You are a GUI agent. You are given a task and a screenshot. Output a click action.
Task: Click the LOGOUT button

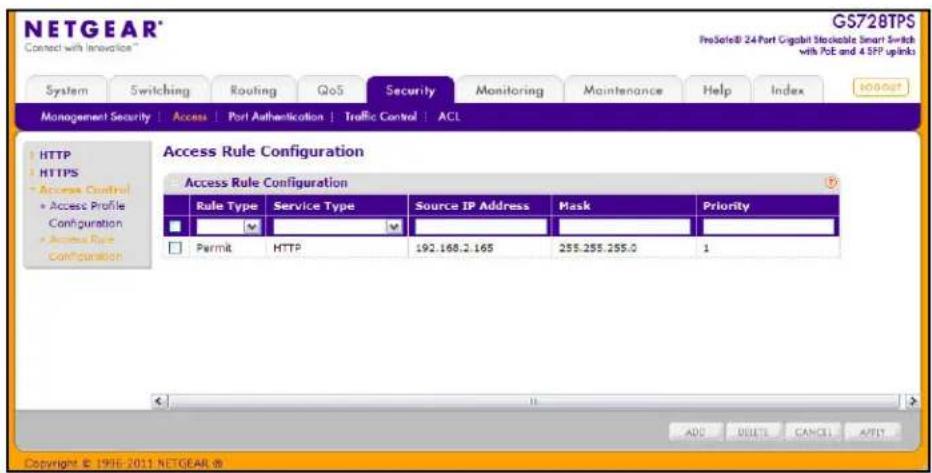click(881, 87)
